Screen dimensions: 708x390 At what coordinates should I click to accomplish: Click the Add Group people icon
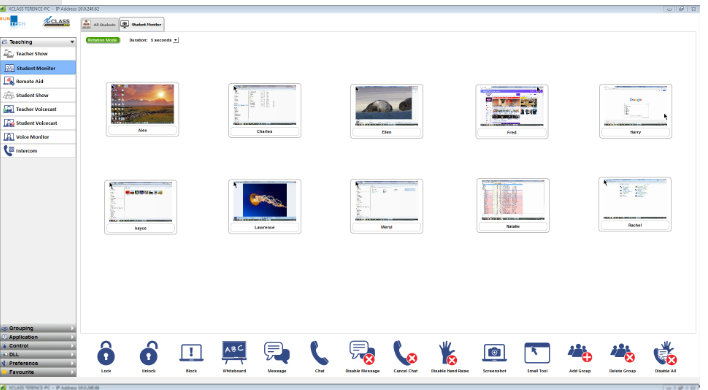(580, 353)
